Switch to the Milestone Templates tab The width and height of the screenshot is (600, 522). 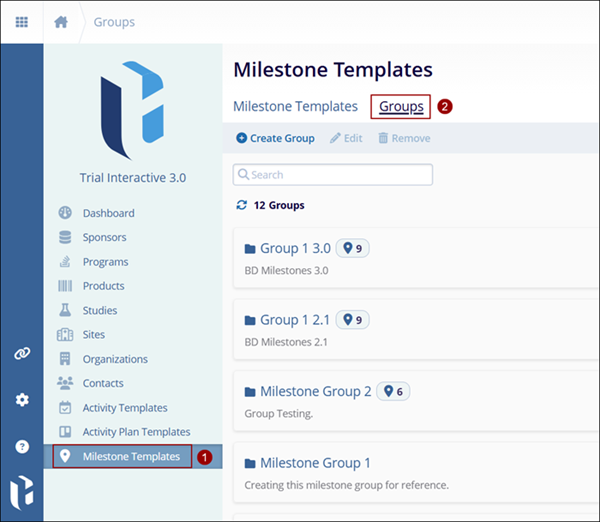[x=295, y=106]
